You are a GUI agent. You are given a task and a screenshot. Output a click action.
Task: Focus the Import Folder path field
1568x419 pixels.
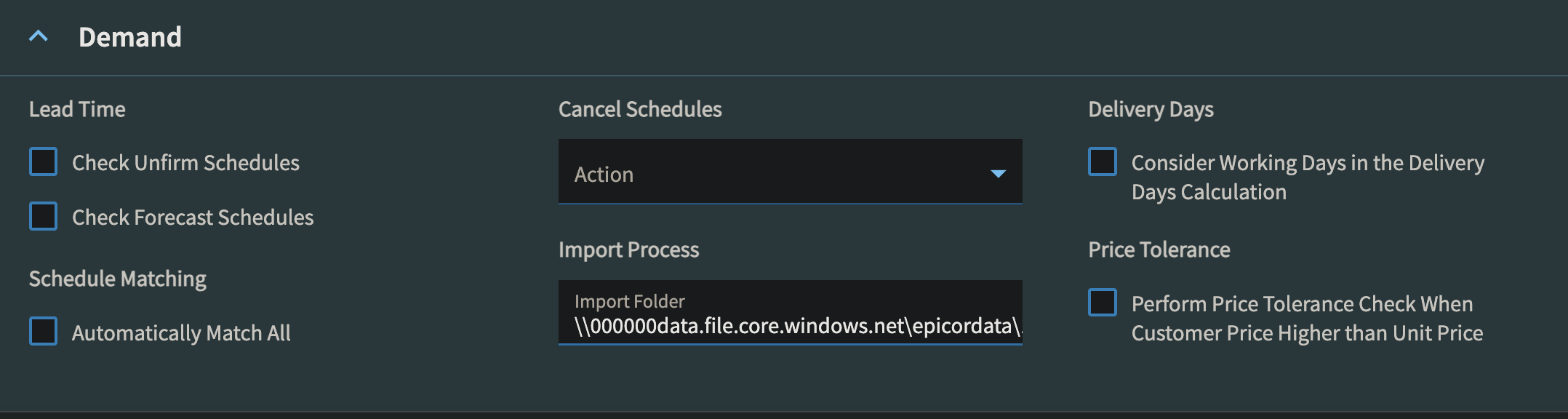click(x=790, y=313)
